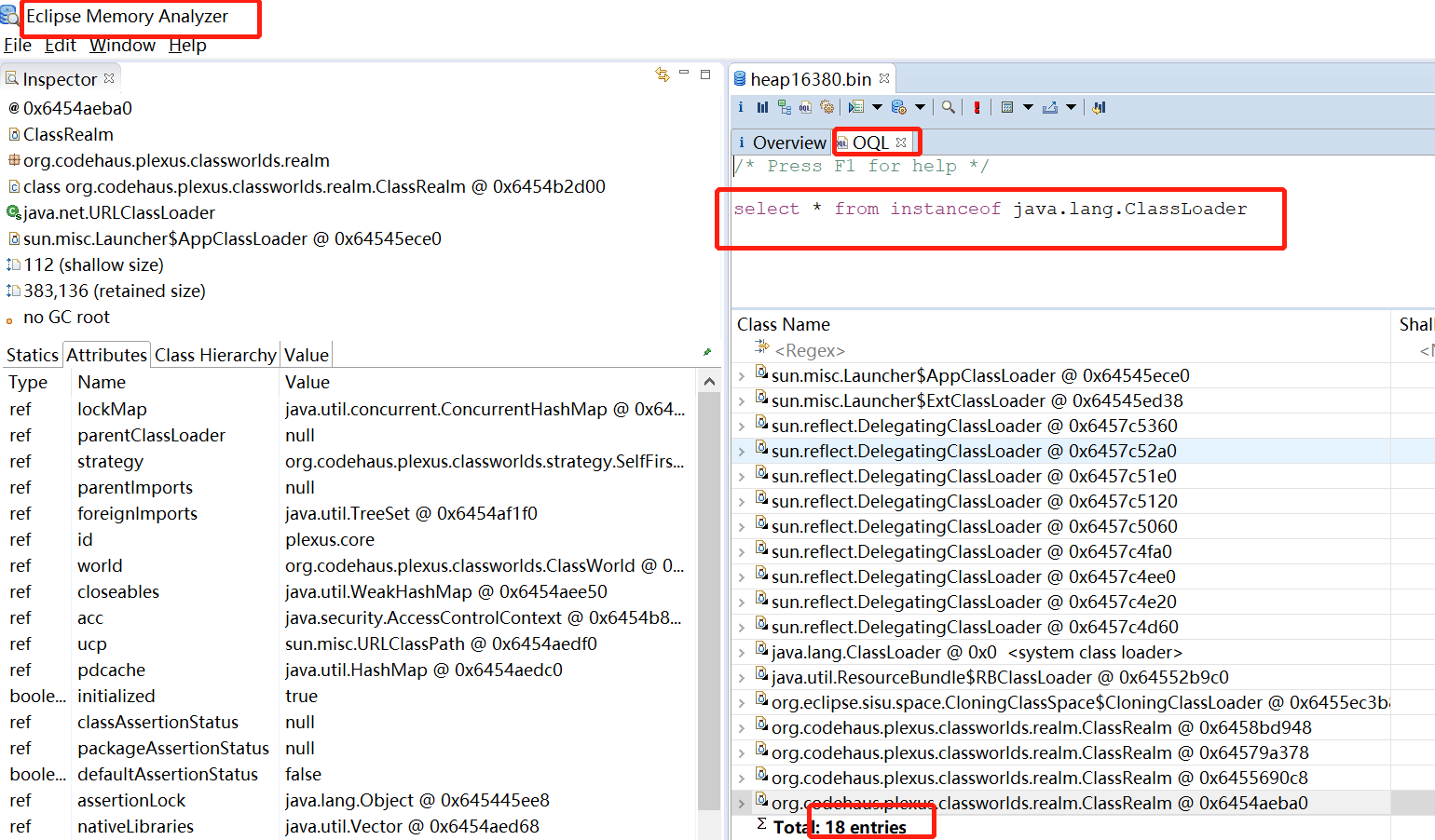Click the Export results icon
This screenshot has width=1435, height=840.
pos(1050,107)
